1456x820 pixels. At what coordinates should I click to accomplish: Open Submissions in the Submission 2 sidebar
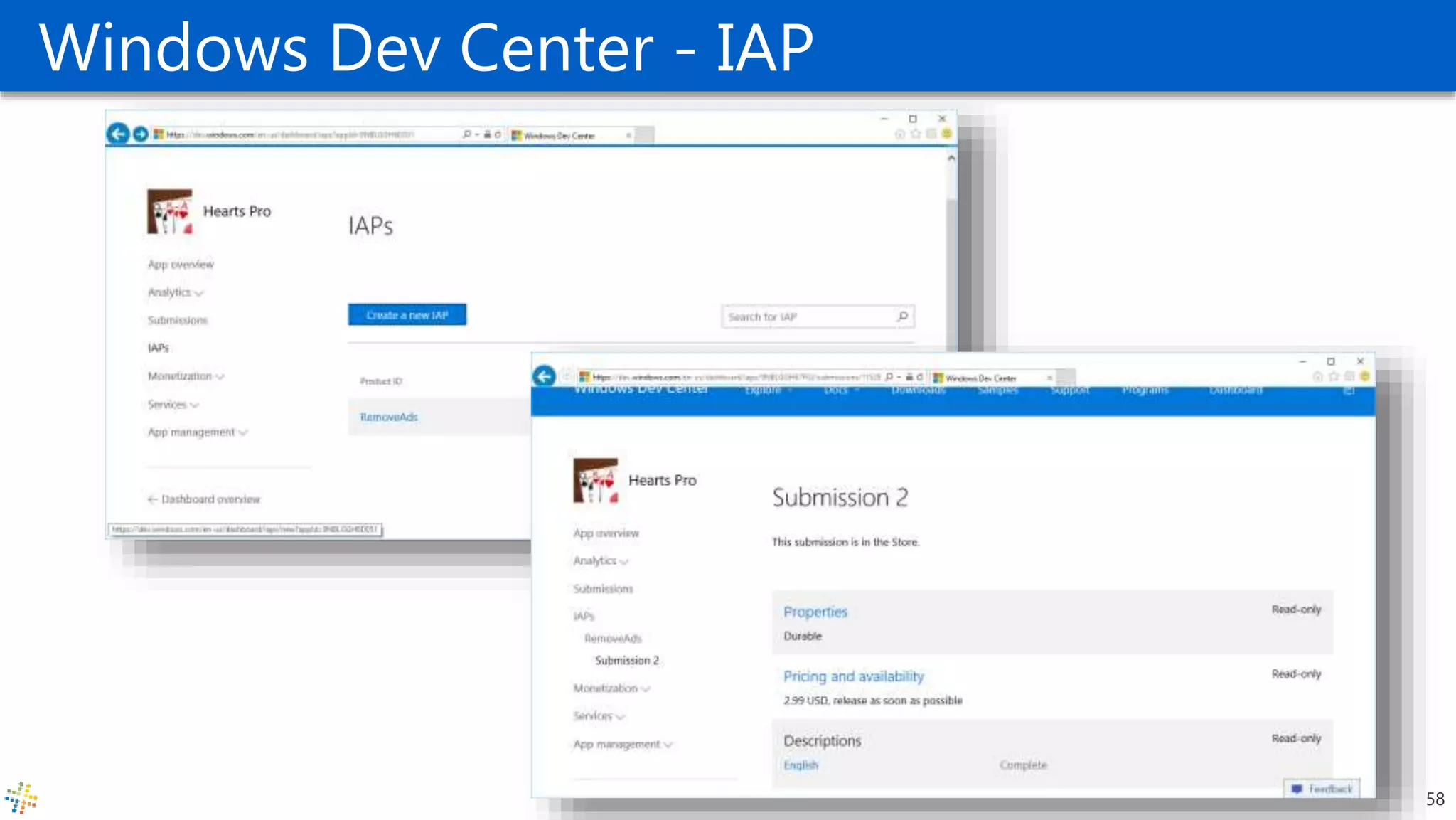[604, 589]
